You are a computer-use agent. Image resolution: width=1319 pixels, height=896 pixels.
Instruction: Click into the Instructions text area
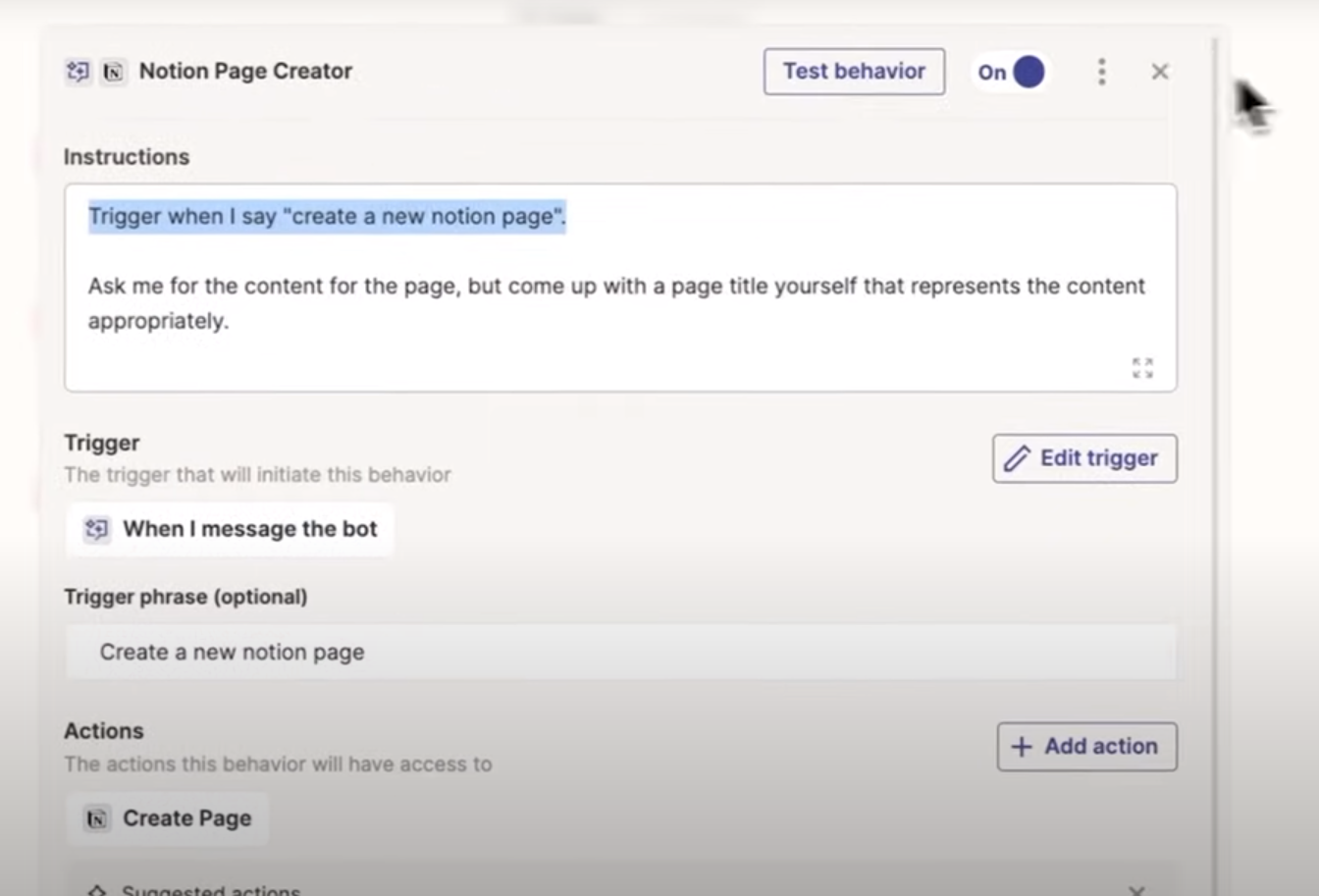click(620, 288)
